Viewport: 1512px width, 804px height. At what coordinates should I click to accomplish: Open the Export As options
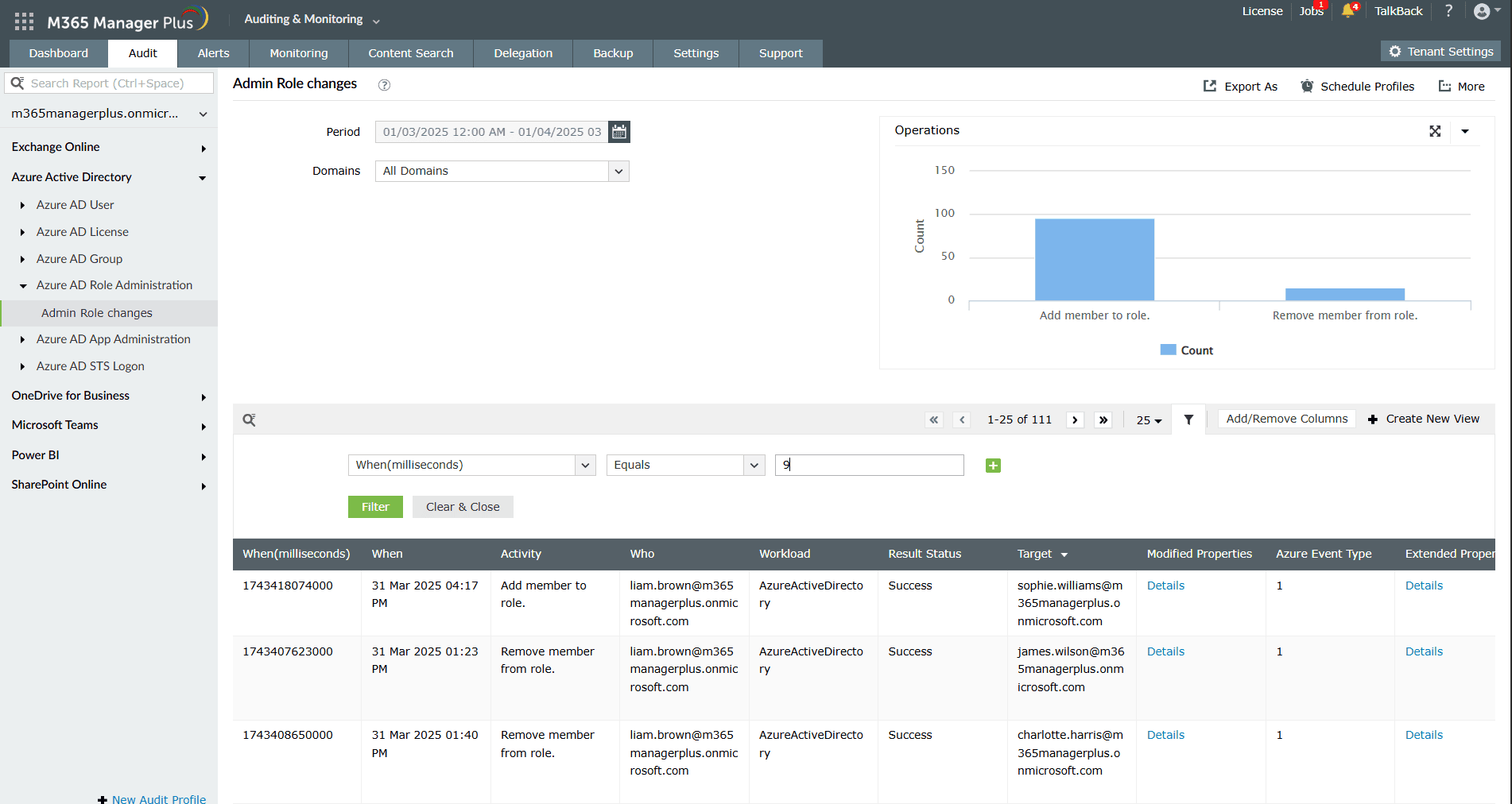tap(1240, 86)
